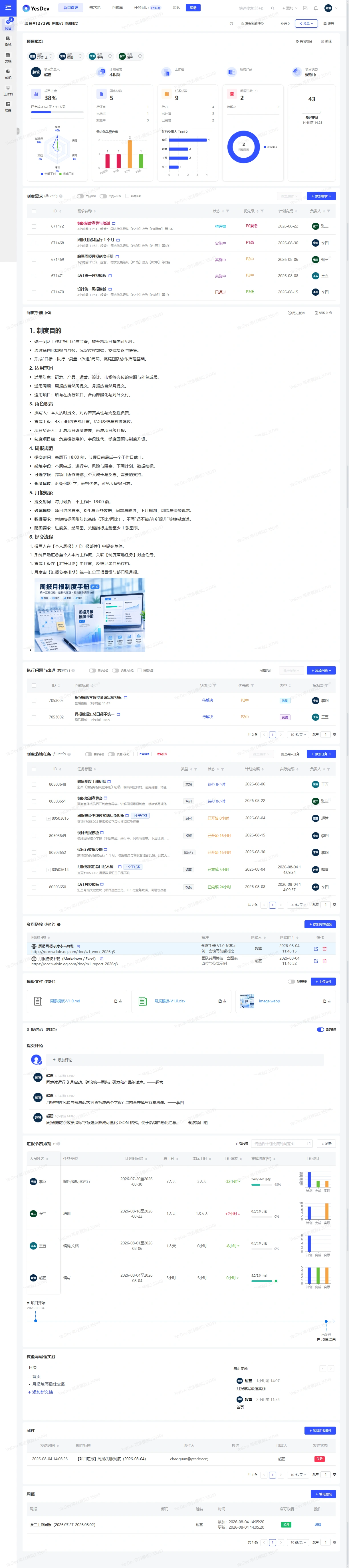Open the 分享 dropdown in project header
The height and width of the screenshot is (1568, 349).
click(x=306, y=24)
